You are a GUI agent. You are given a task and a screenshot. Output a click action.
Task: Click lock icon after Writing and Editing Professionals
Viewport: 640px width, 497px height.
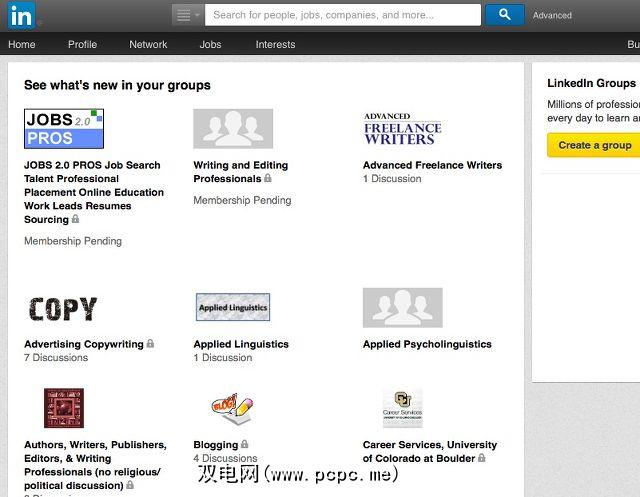click(268, 178)
